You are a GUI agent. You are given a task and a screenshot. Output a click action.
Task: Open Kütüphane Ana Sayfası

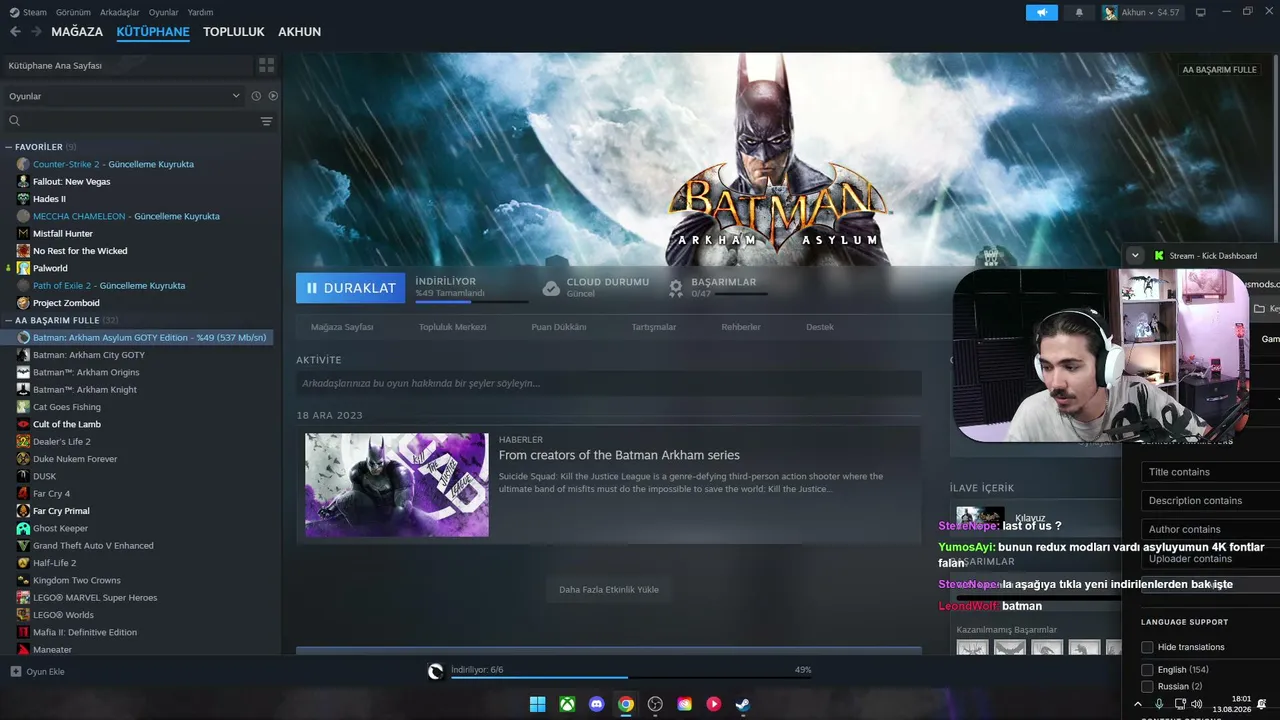coord(127,65)
